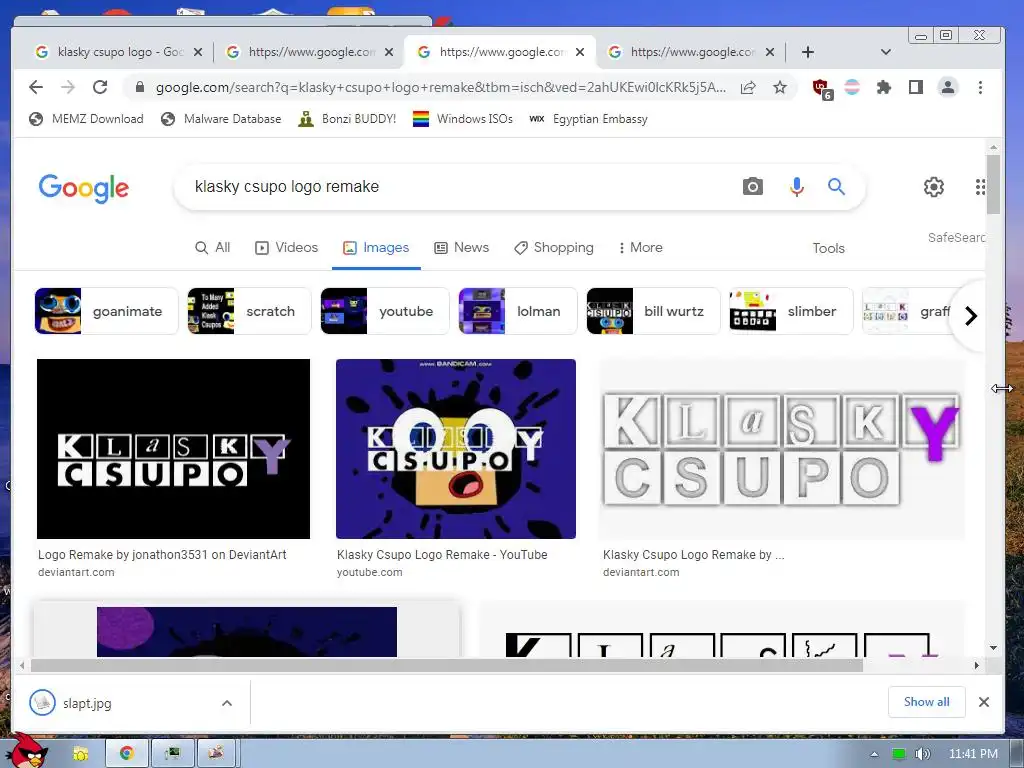Open the jonathon3531 DeviantArt logo thumbnail
1024x768 pixels.
pos(173,449)
